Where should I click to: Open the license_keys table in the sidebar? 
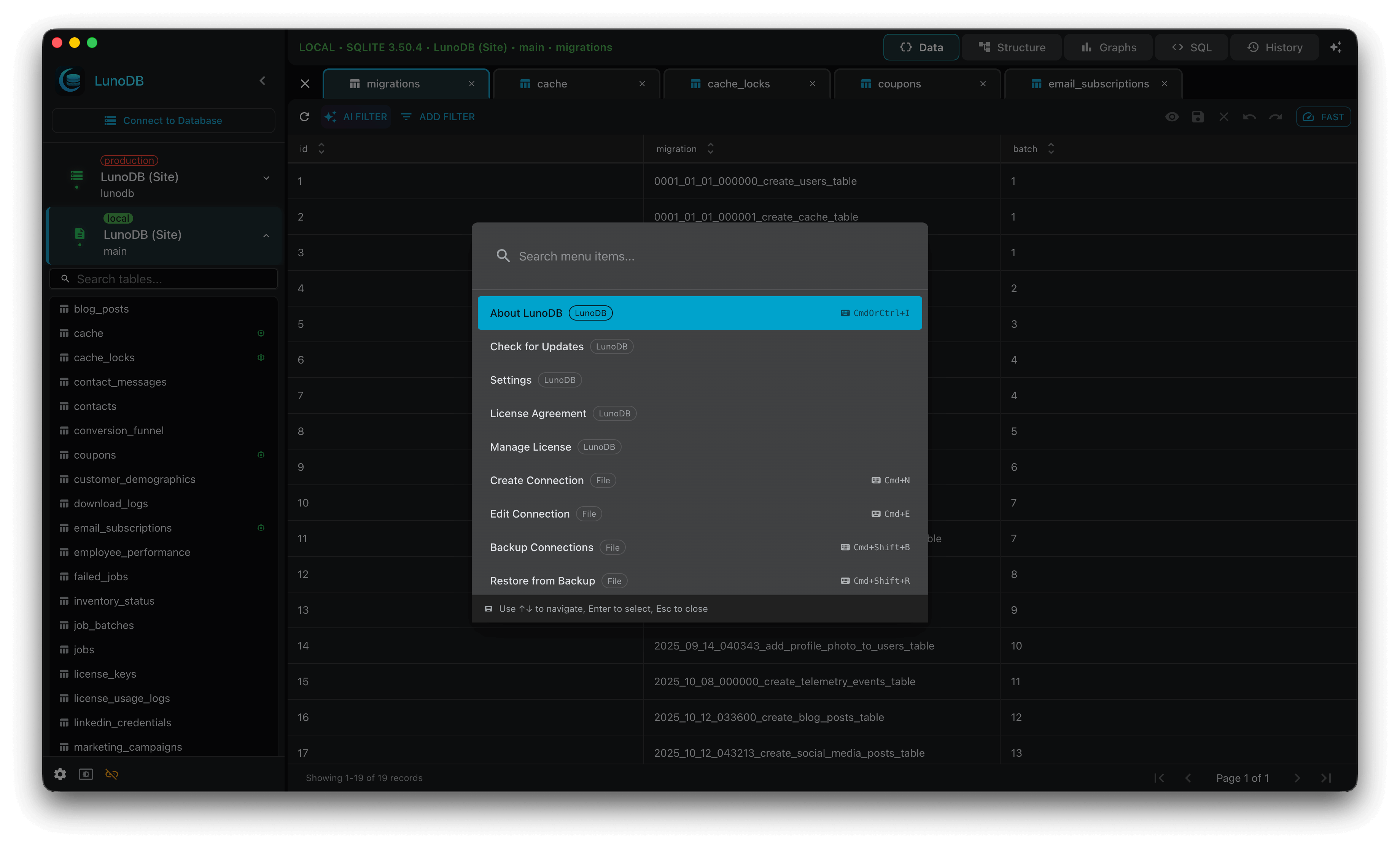point(163,673)
